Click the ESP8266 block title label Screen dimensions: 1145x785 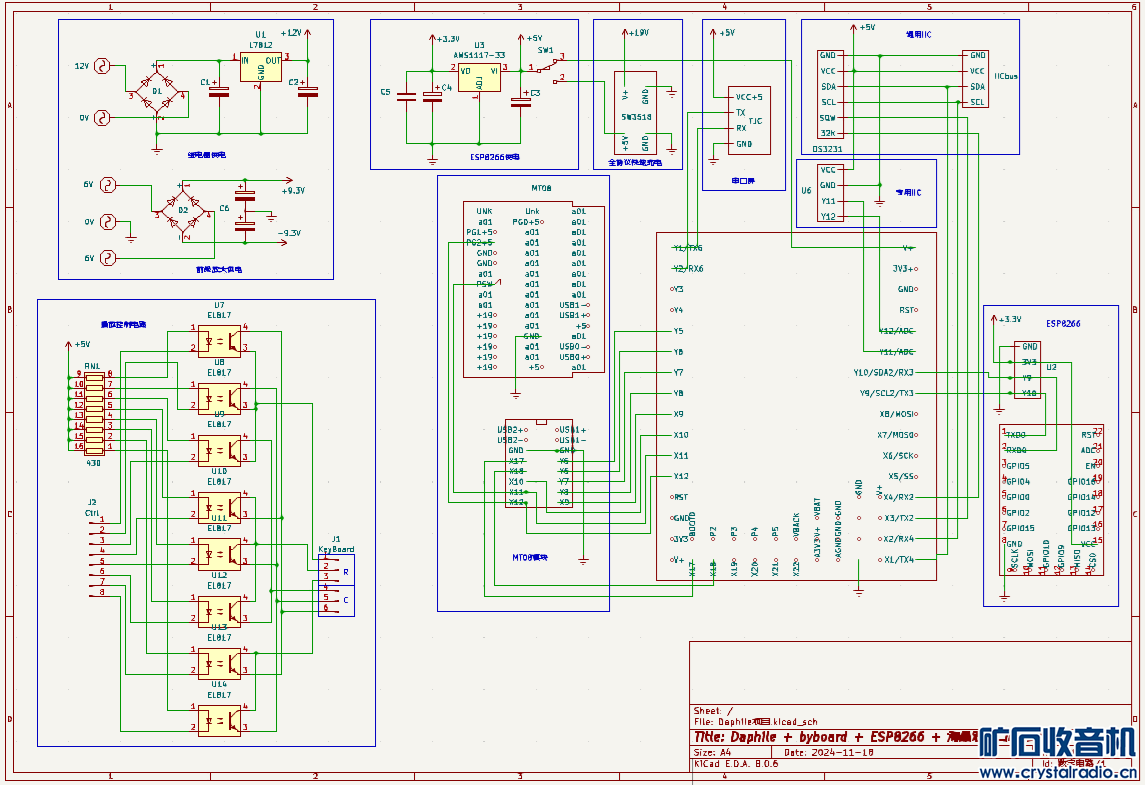1063,323
